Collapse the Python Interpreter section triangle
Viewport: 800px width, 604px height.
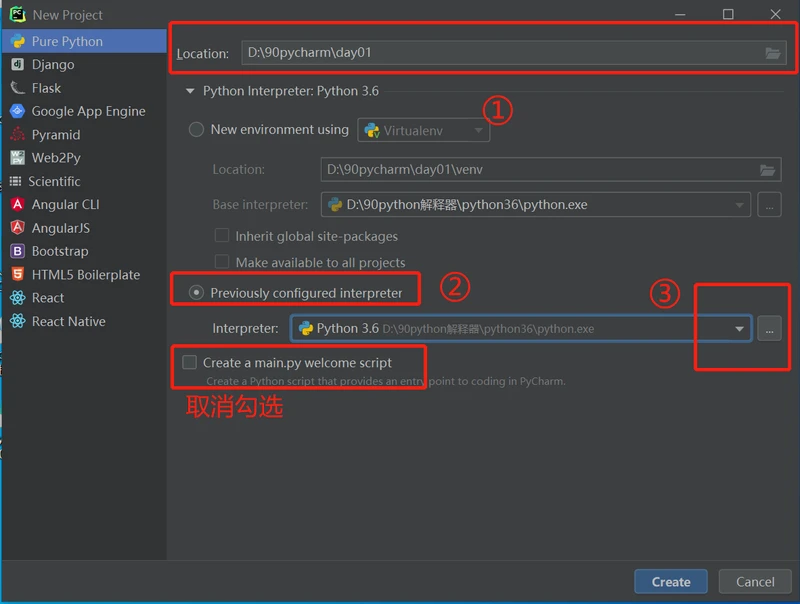tap(188, 91)
